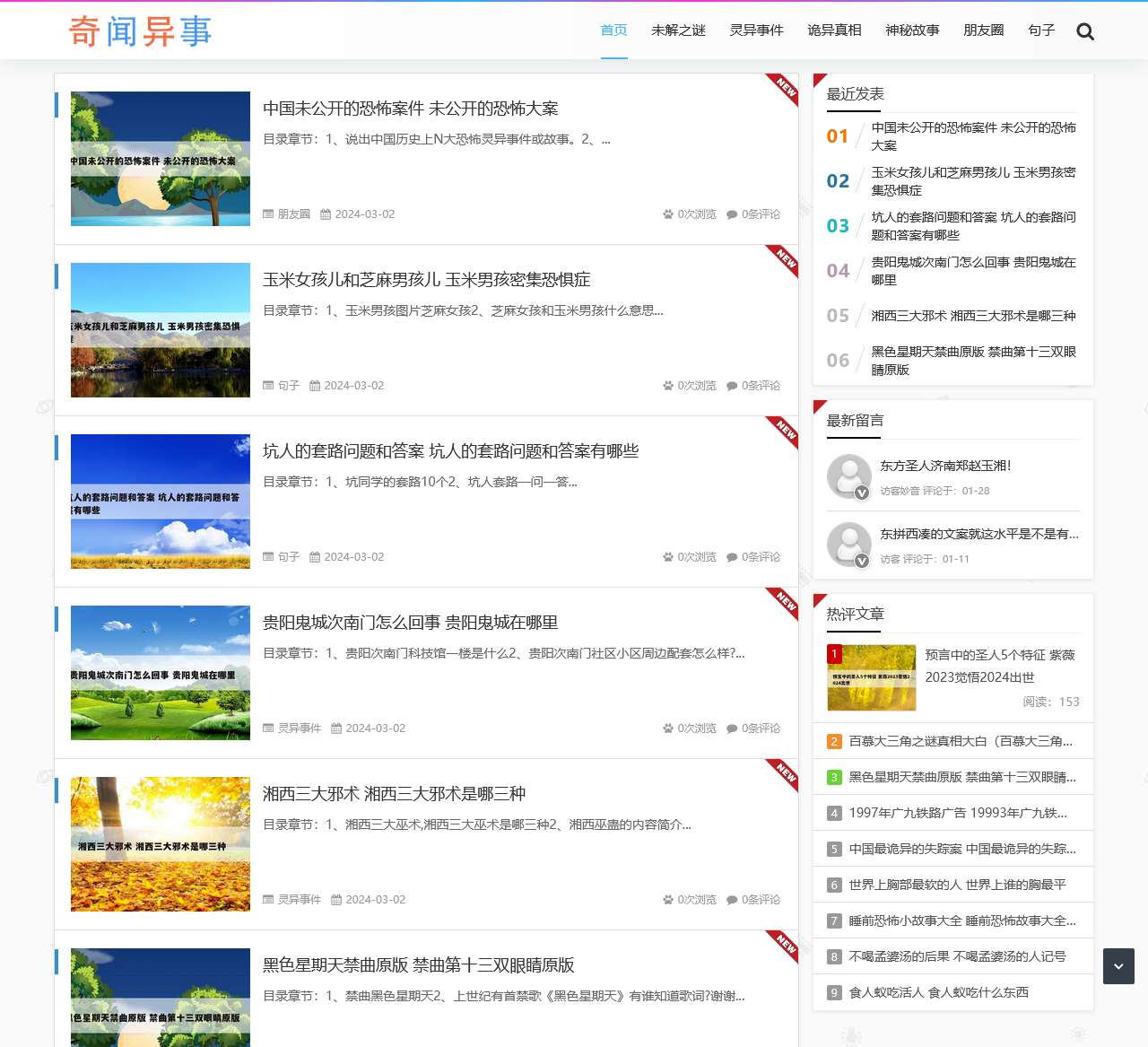Screen dimensions: 1148x1047
Task: Open article 湘西三大邪术 title link
Action: point(395,794)
